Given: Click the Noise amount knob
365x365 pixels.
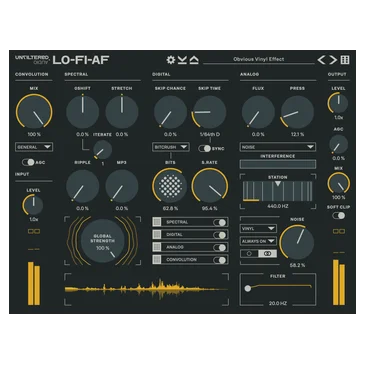Looking at the screenshot, I should pyautogui.click(x=297, y=242).
